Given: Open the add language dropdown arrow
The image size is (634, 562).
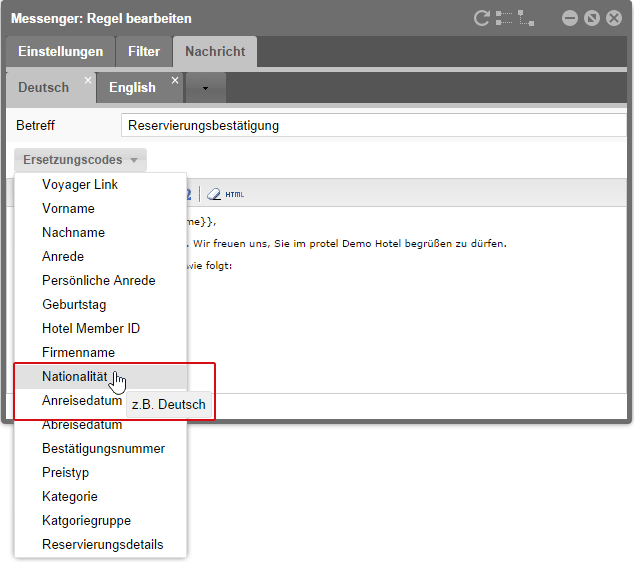Looking at the screenshot, I should 205,88.
